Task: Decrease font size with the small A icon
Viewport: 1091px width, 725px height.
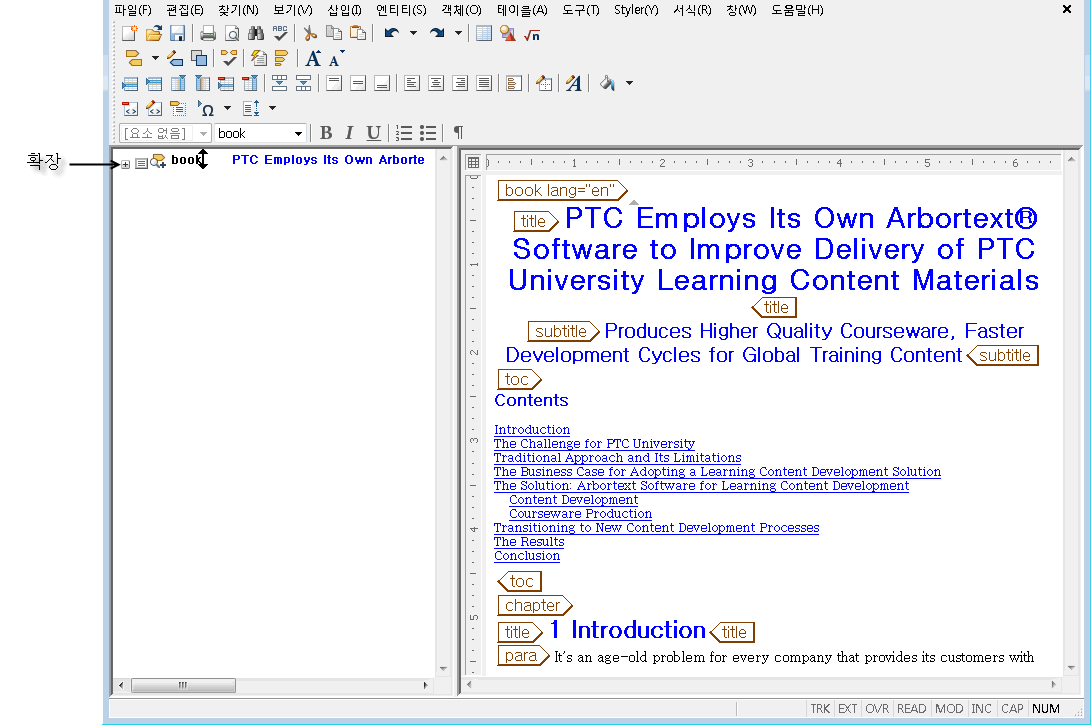Action: coord(337,58)
